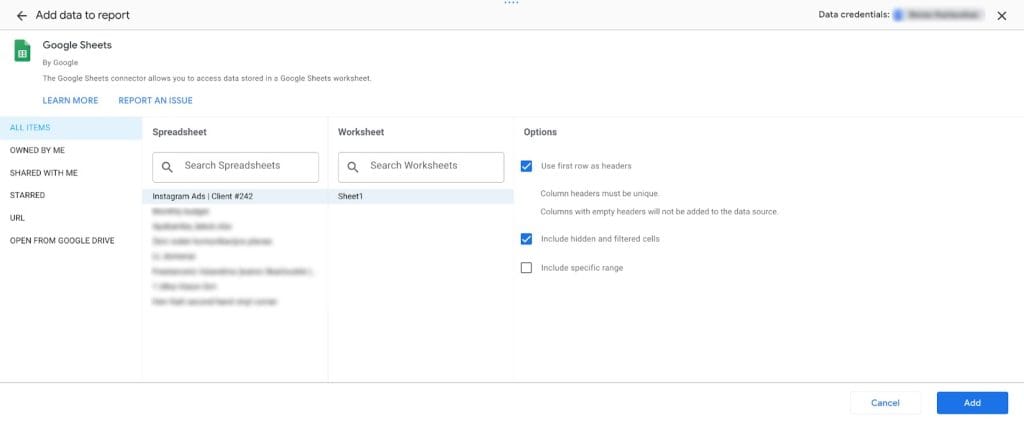Click the back arrow icon

(21, 16)
